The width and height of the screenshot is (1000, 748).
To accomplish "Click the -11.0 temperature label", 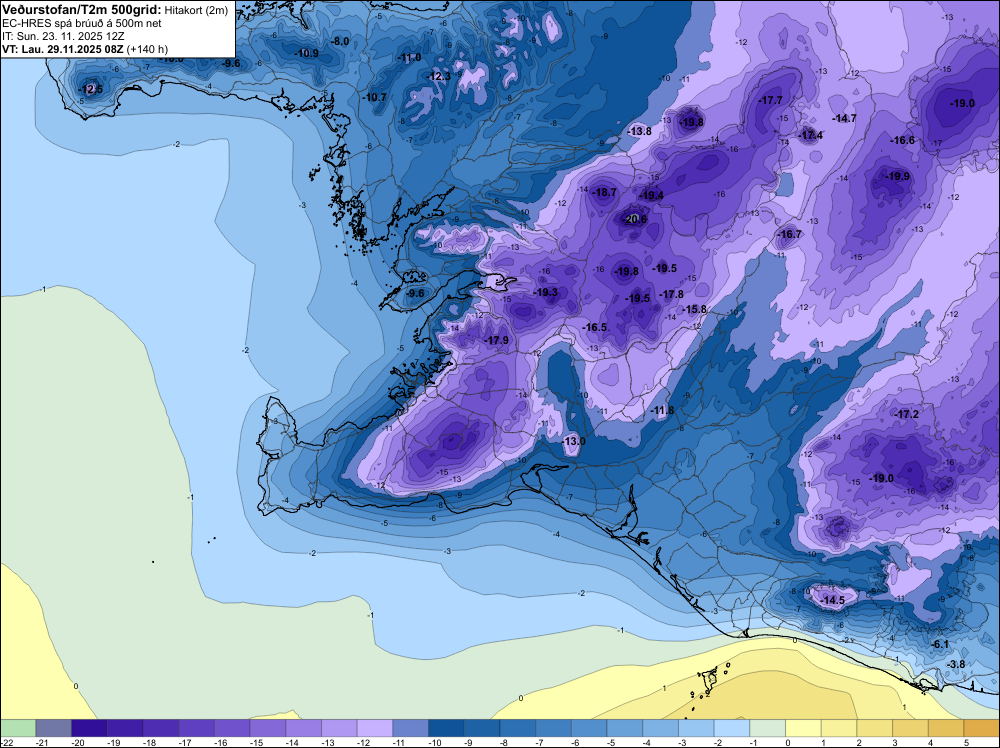I will (409, 58).
